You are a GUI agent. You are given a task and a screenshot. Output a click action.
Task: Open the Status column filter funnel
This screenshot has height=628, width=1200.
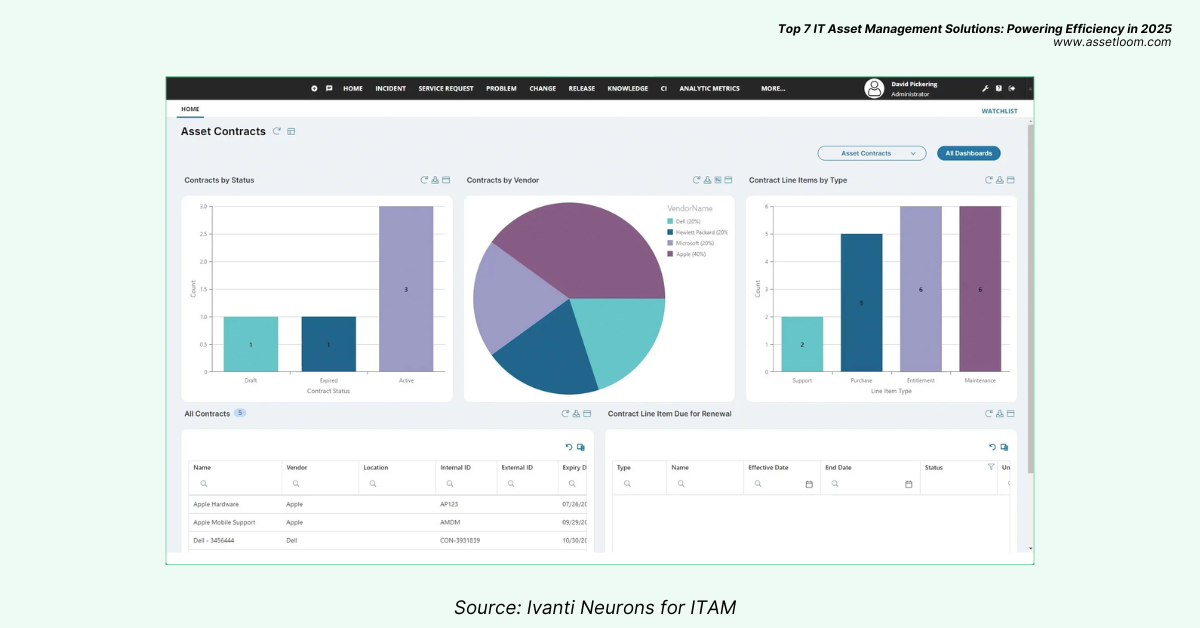pyautogui.click(x=991, y=467)
